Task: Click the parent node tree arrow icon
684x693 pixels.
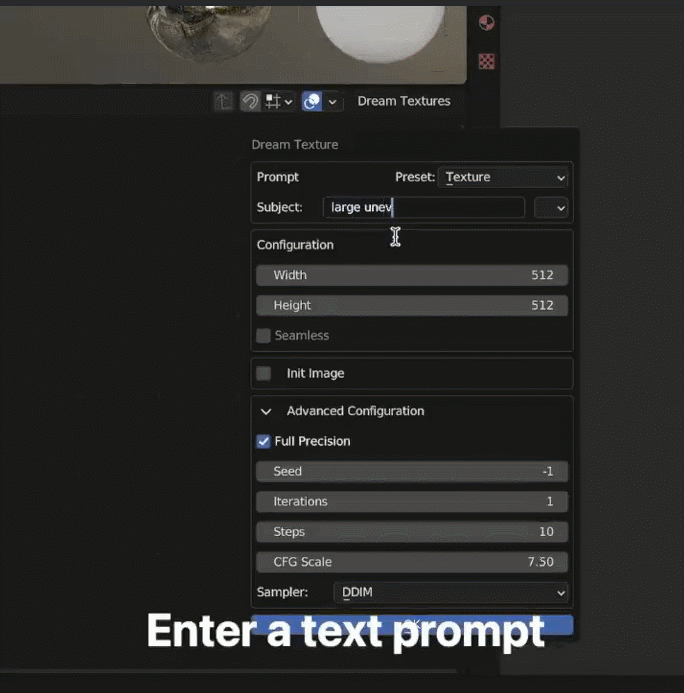Action: tap(224, 101)
